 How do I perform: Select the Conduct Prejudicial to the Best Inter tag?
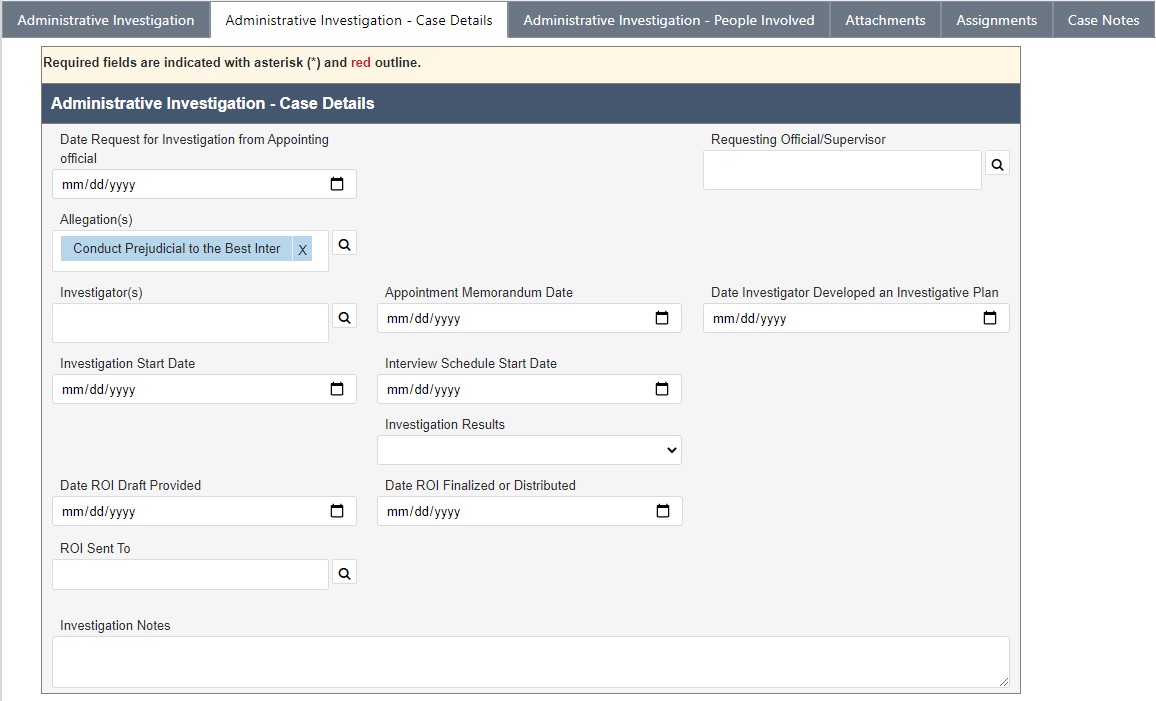click(x=176, y=249)
